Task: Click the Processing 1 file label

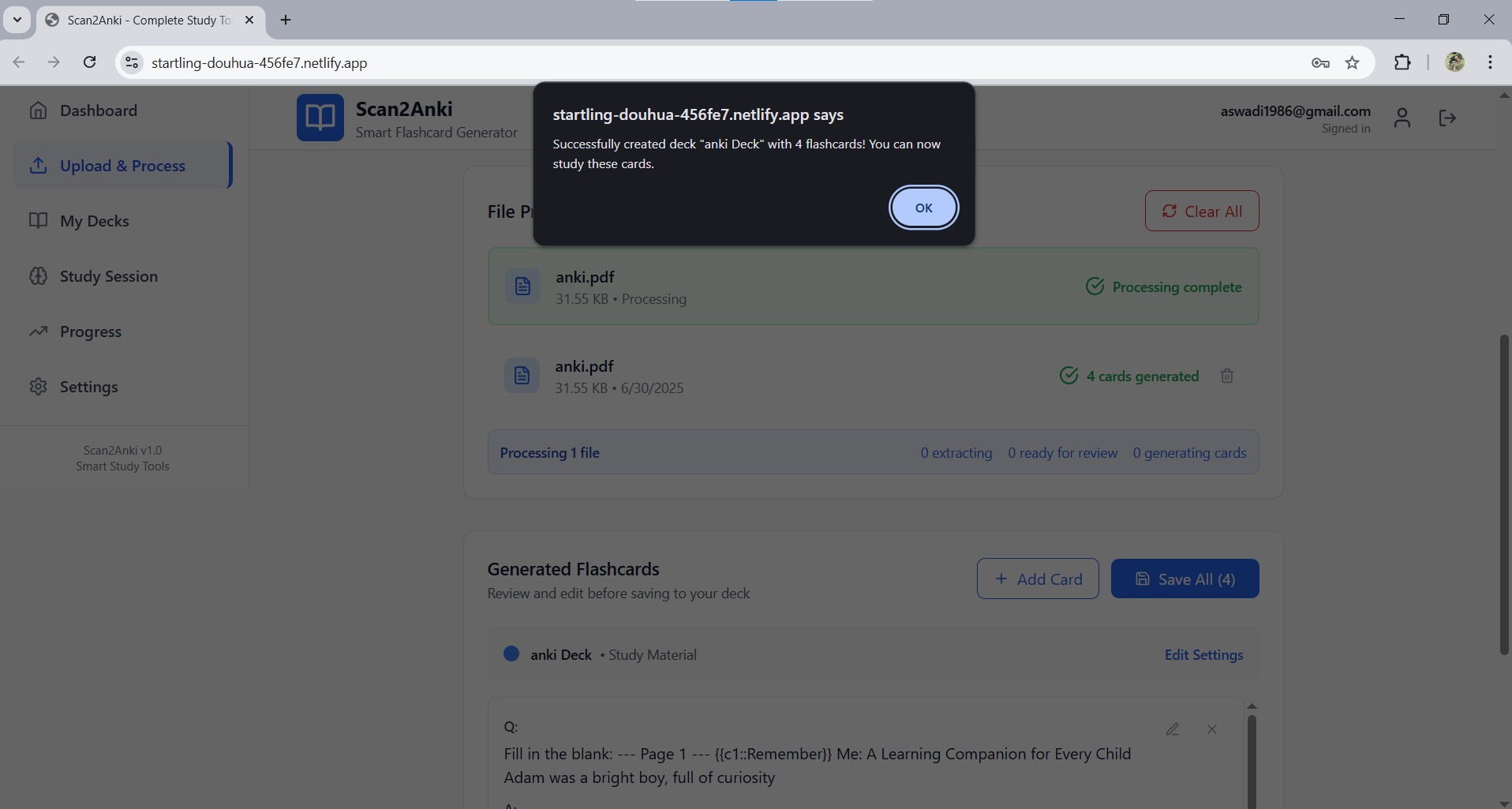Action: click(x=549, y=453)
